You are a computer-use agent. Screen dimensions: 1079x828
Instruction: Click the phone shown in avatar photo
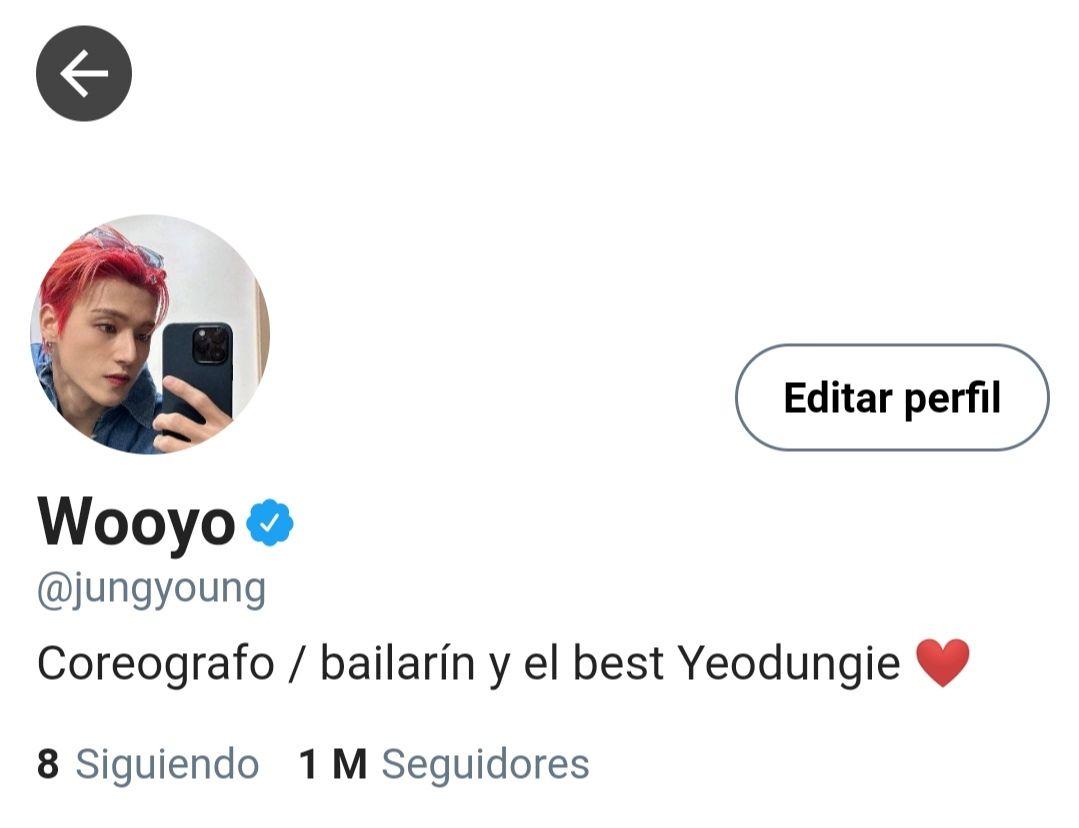pos(197,372)
